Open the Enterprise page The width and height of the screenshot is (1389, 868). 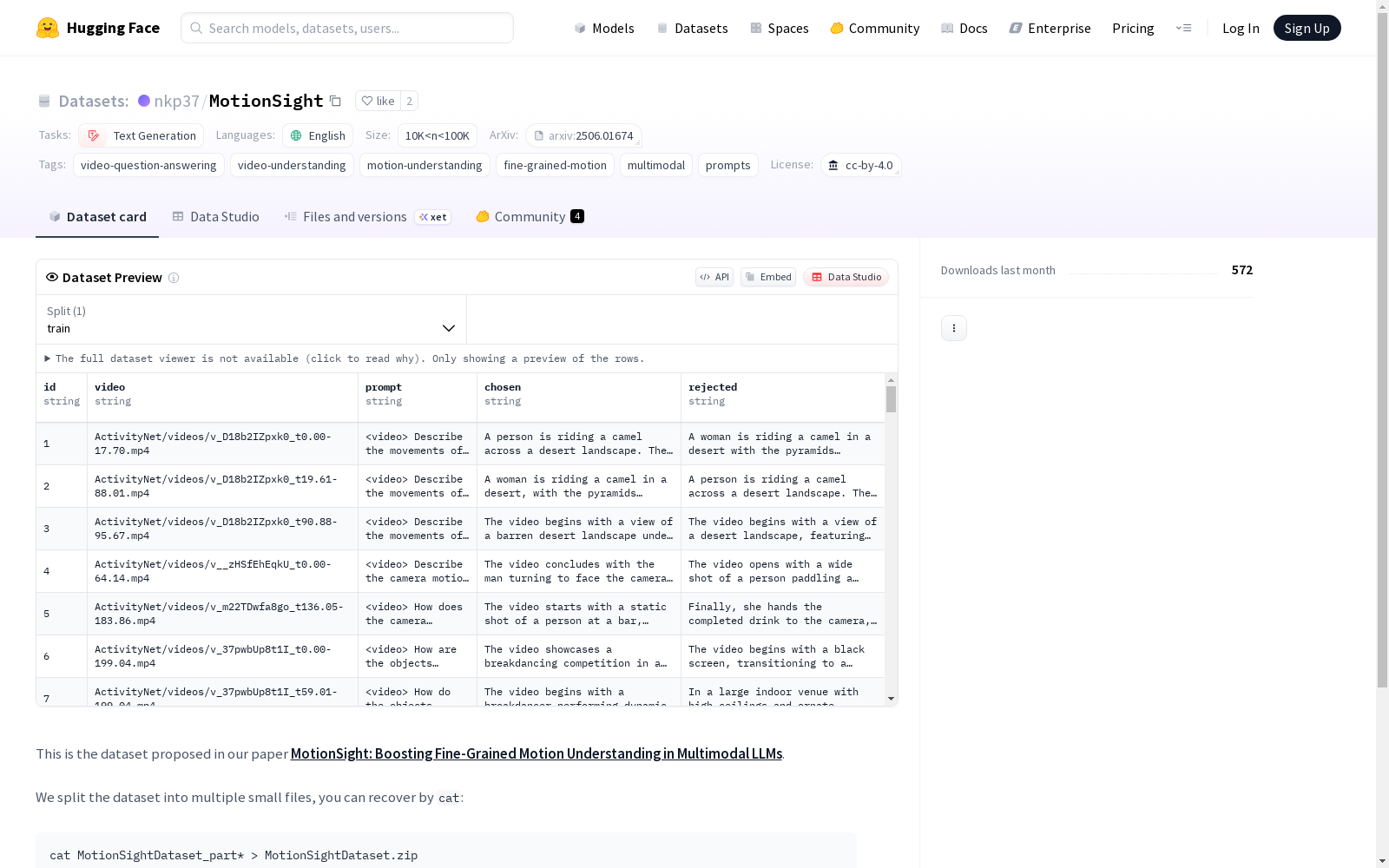1050,28
